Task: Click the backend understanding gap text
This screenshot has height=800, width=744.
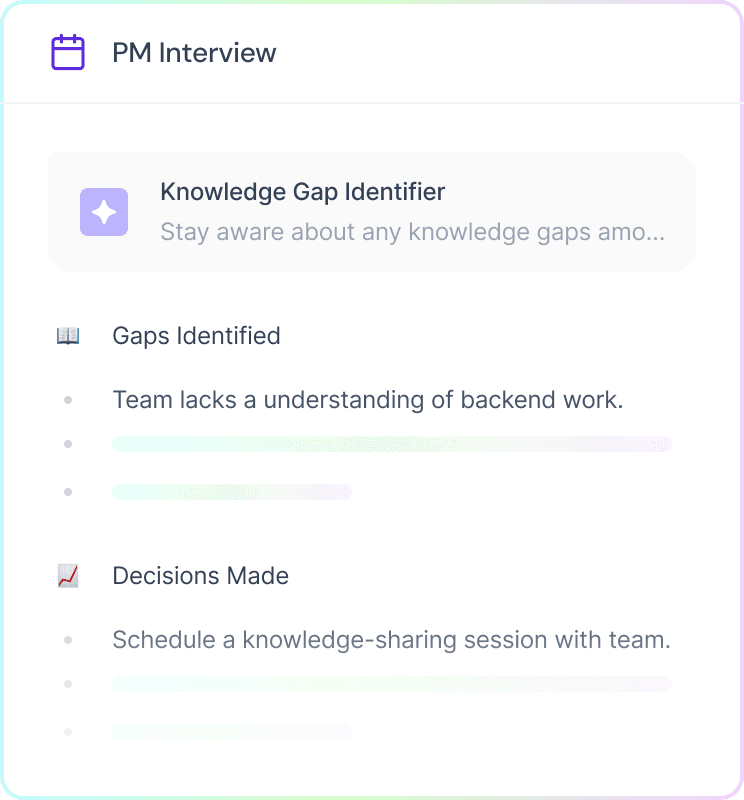Action: pyautogui.click(x=368, y=400)
